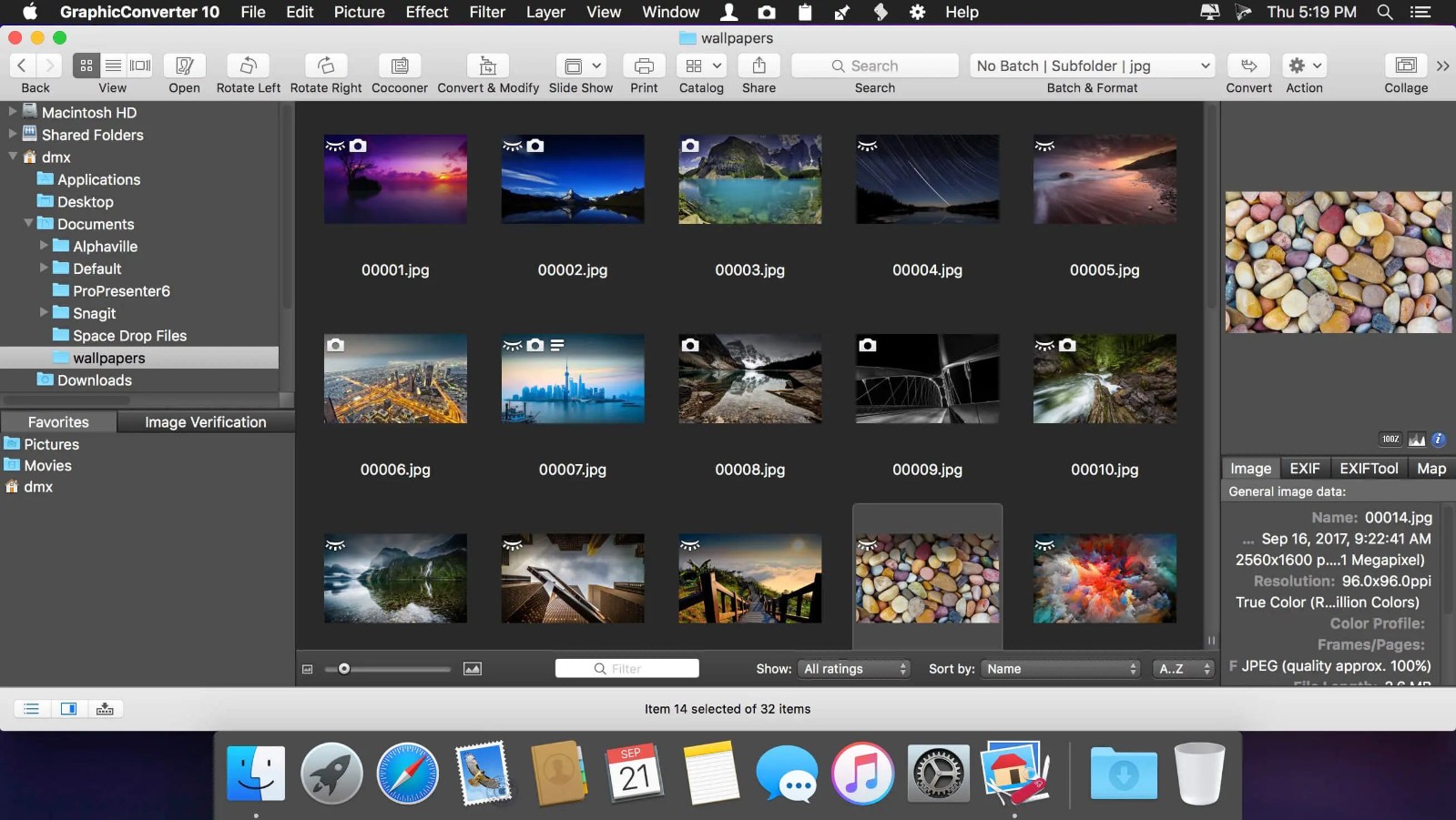This screenshot has width=1456, height=820.
Task: Open Movies favorite
Action: click(x=47, y=465)
